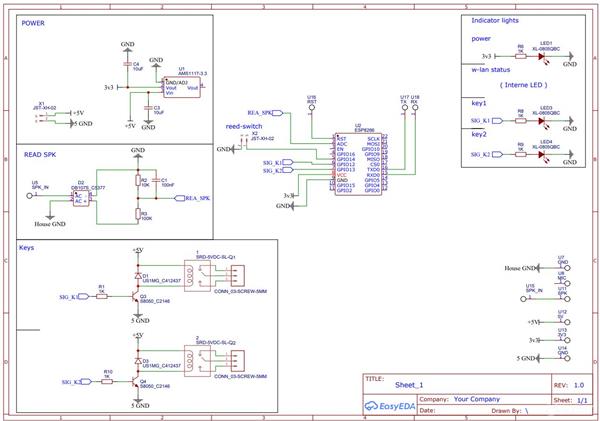Select the U16 RST test pad
The width and height of the screenshot is (600, 421).
tap(312, 108)
